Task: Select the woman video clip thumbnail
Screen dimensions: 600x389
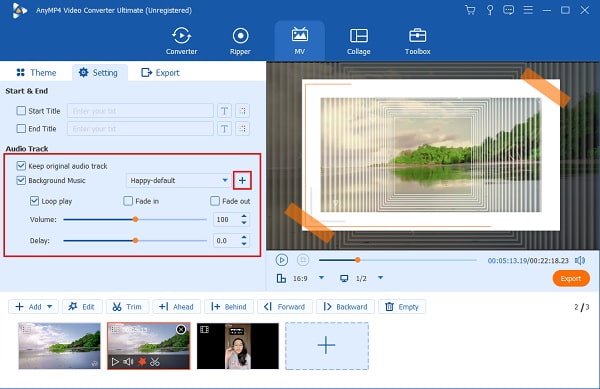Action: coord(238,346)
